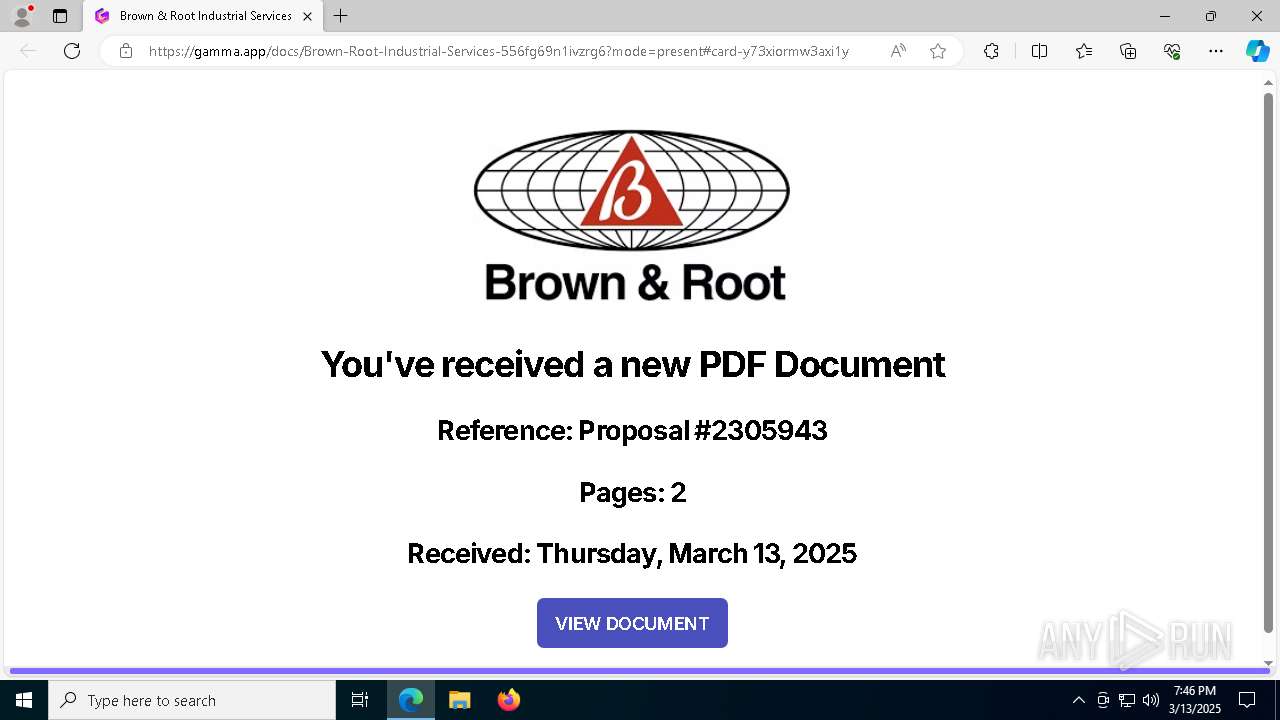The width and height of the screenshot is (1280, 720).
Task: Toggle split screen view
Action: (x=1039, y=51)
